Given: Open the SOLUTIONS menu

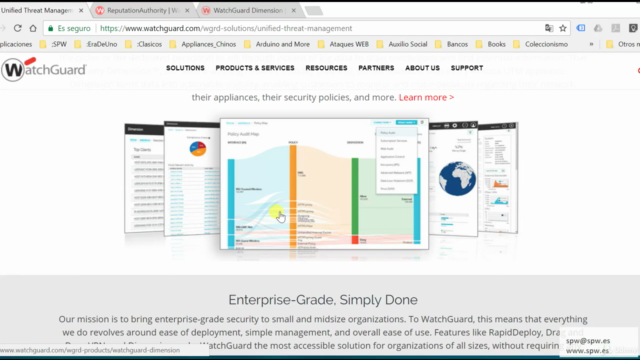Looking at the screenshot, I should 185,68.
